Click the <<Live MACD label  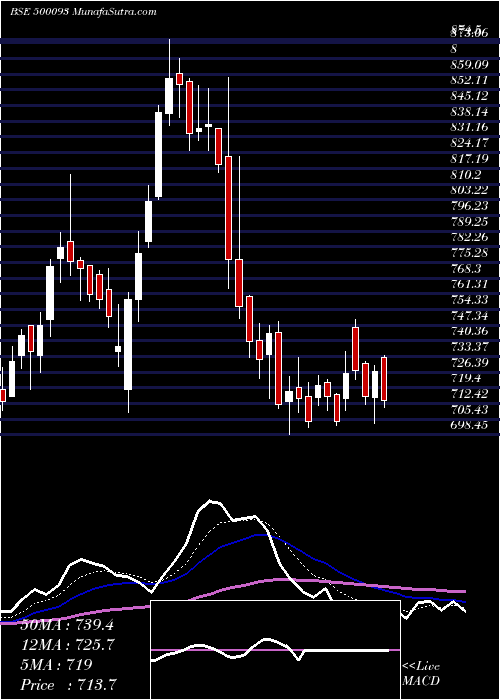(x=421, y=674)
